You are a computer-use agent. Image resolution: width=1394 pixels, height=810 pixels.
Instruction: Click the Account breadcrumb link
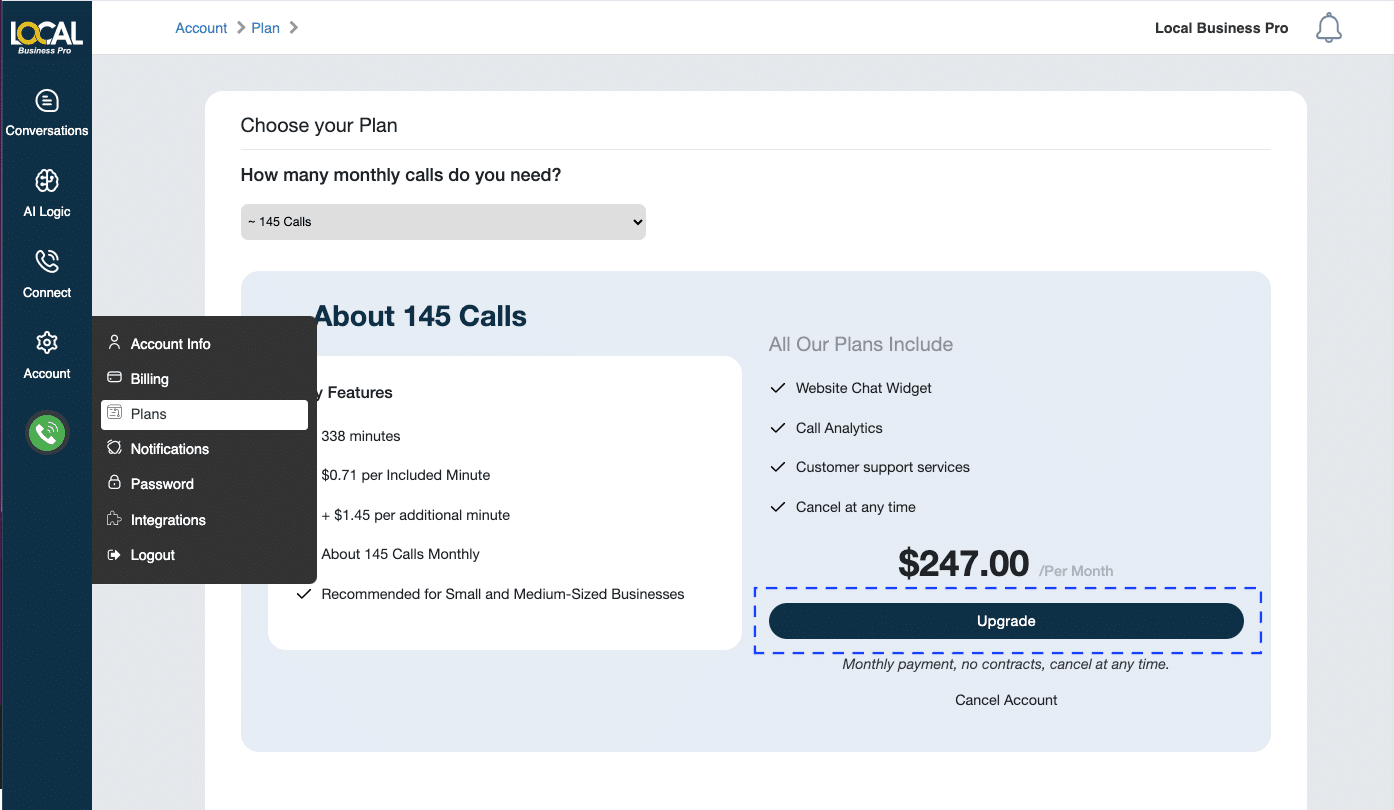pyautogui.click(x=201, y=28)
